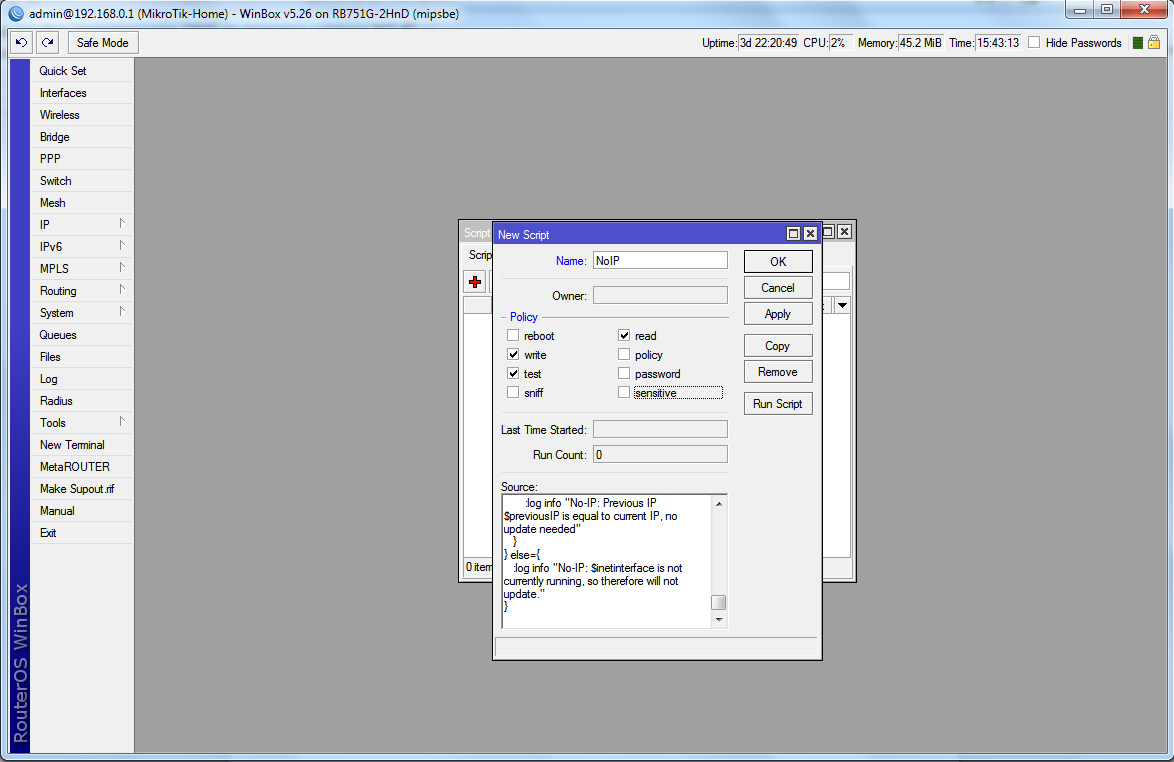Tick the Hide Passwords checkbox
The height and width of the screenshot is (762, 1174).
[1034, 43]
